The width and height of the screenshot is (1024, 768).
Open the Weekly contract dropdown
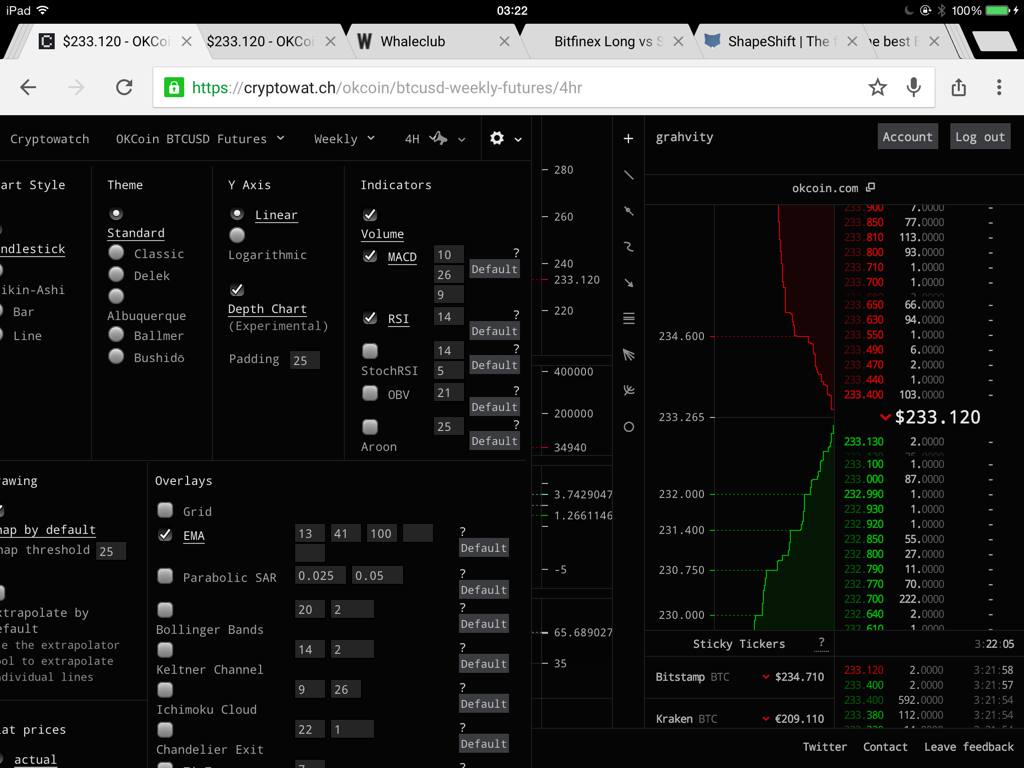(x=344, y=138)
